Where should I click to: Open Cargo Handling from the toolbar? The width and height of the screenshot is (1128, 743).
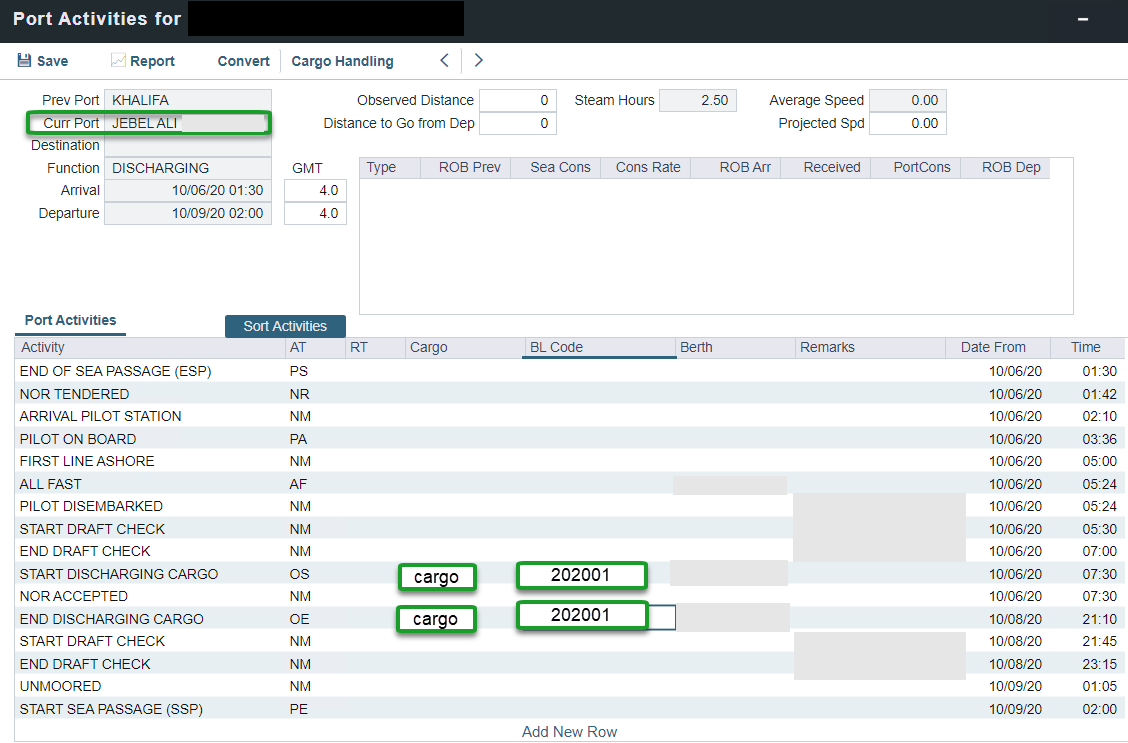pyautogui.click(x=342, y=61)
